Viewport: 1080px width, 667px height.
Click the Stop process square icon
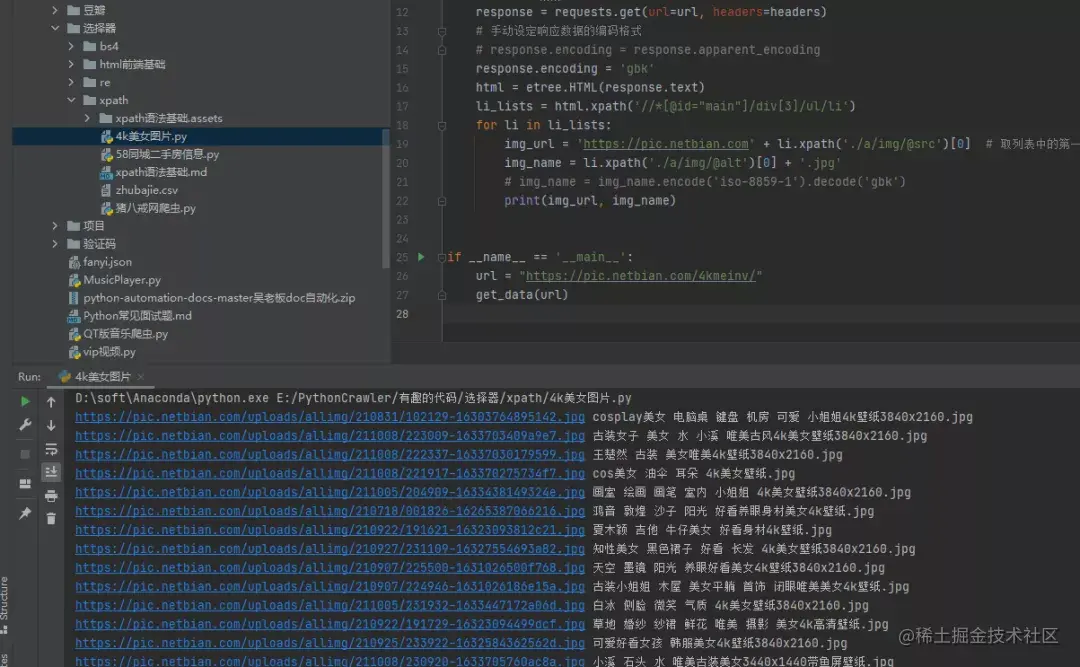[x=25, y=454]
